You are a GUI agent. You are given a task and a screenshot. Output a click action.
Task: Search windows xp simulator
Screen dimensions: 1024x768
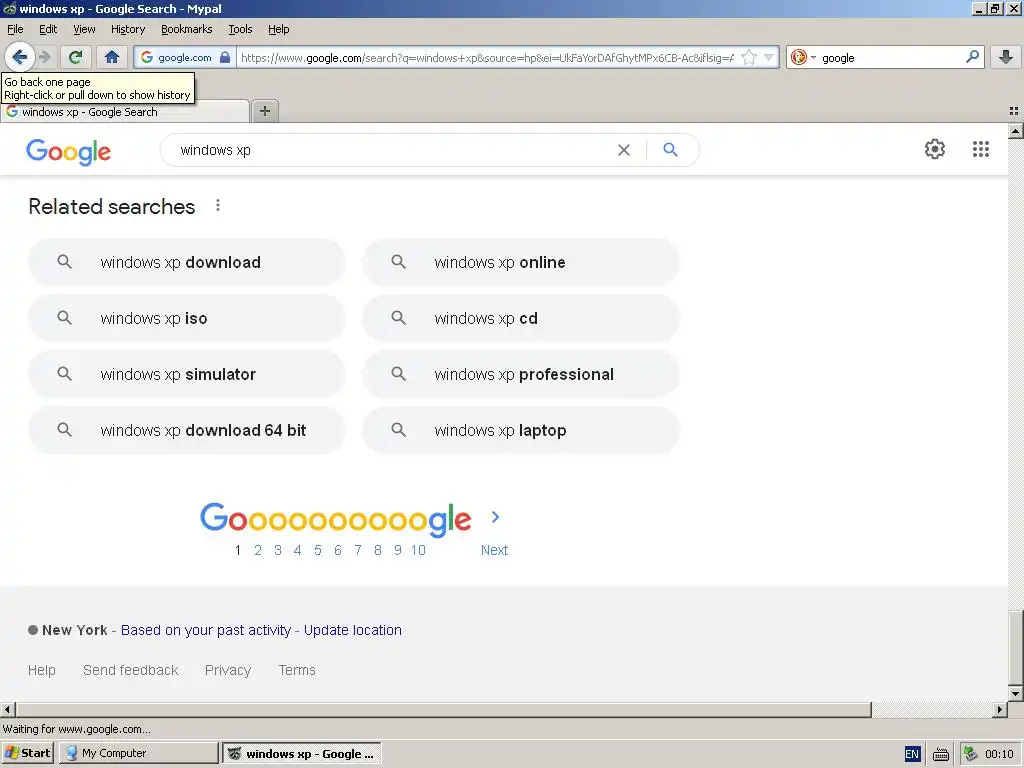(187, 374)
